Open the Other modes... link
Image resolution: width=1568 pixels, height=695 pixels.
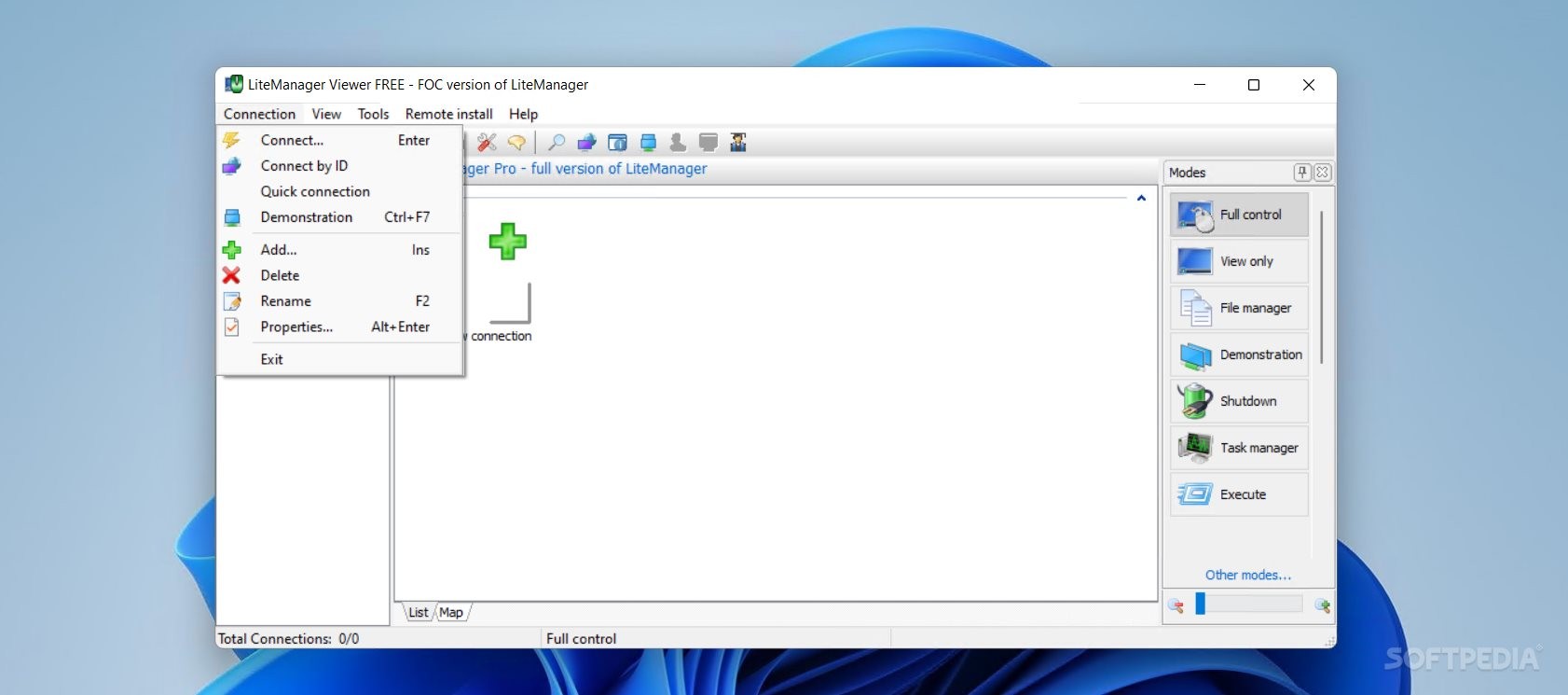pos(1248,575)
